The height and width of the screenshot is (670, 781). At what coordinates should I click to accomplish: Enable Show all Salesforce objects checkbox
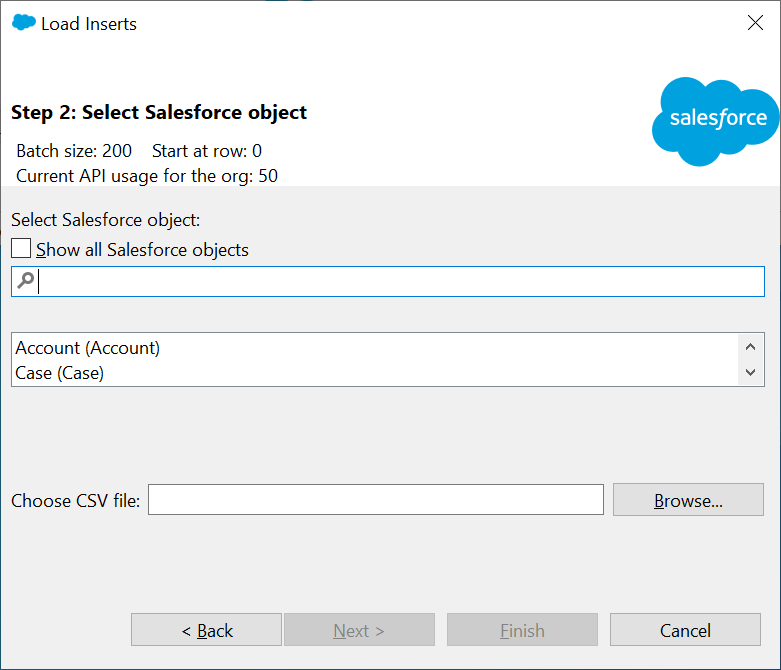[21, 249]
